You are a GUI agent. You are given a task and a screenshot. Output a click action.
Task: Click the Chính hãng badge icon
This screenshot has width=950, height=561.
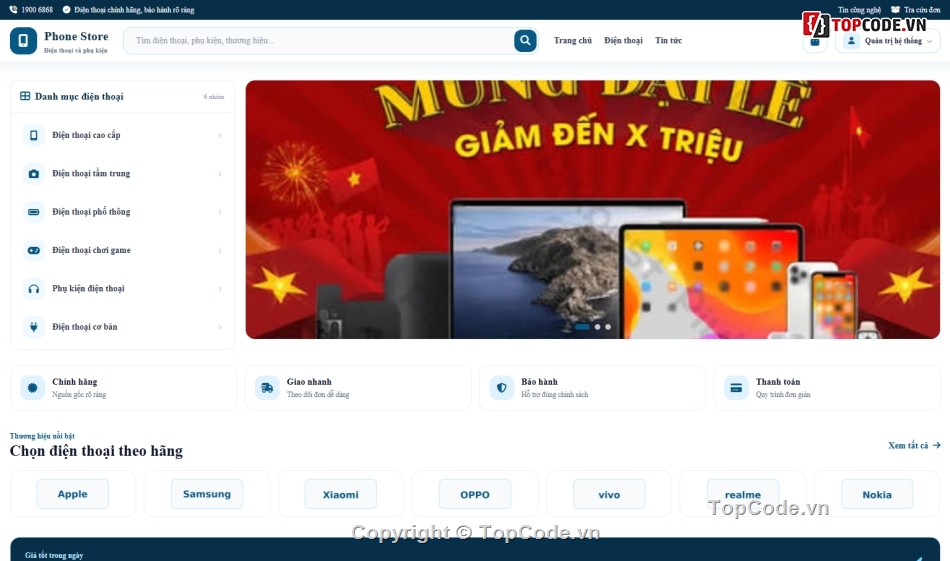pos(33,388)
